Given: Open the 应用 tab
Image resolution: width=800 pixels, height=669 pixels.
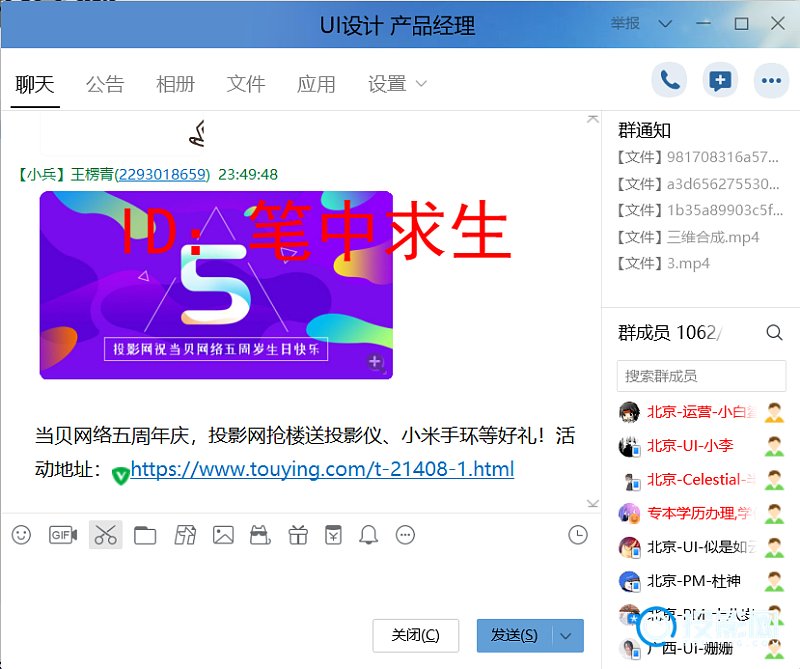Looking at the screenshot, I should (x=316, y=84).
